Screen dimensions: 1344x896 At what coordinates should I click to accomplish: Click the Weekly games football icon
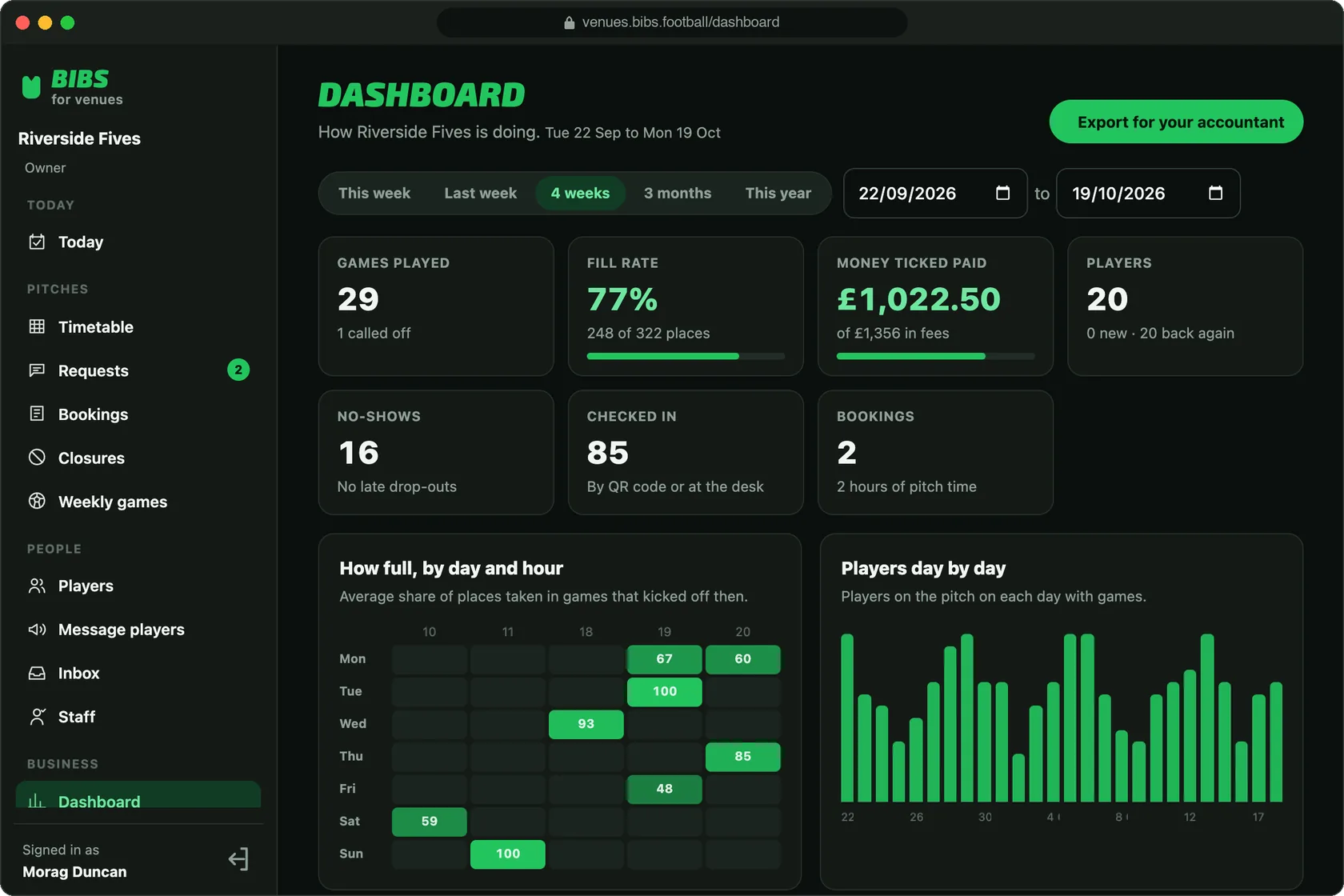[x=37, y=501]
